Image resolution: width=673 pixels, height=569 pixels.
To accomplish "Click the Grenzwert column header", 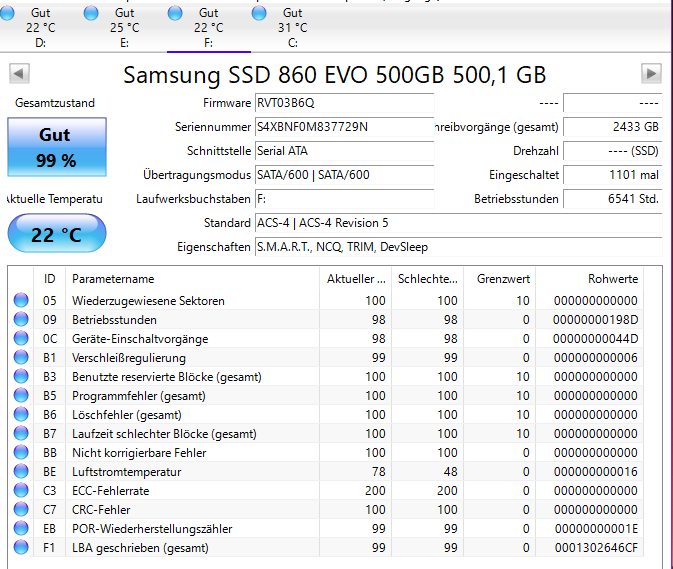I will coord(500,279).
